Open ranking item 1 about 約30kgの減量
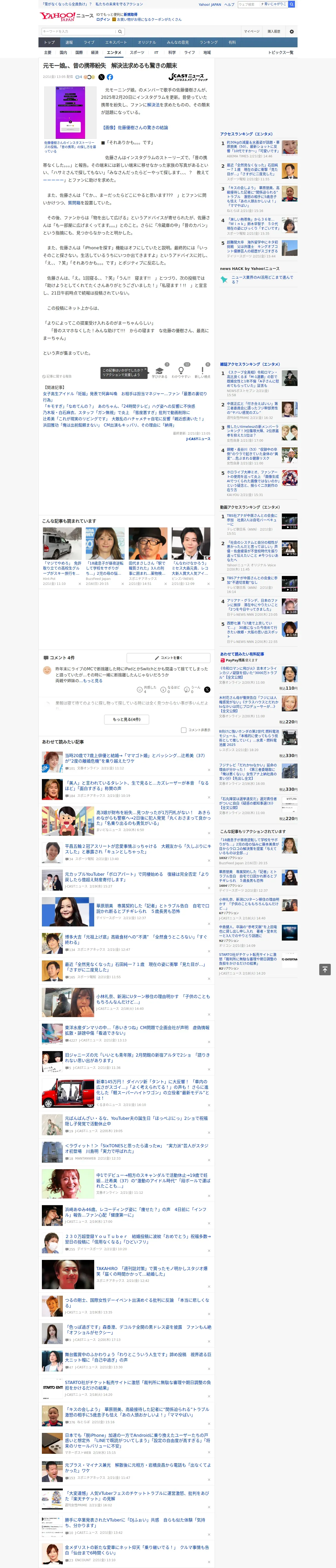Image resolution: width=336 pixels, height=1568 pixels. point(253,146)
